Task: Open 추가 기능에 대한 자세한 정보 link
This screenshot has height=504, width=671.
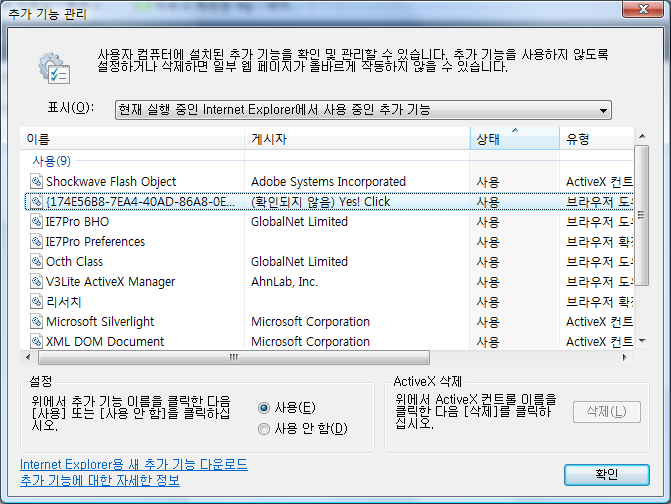Action: coord(100,480)
